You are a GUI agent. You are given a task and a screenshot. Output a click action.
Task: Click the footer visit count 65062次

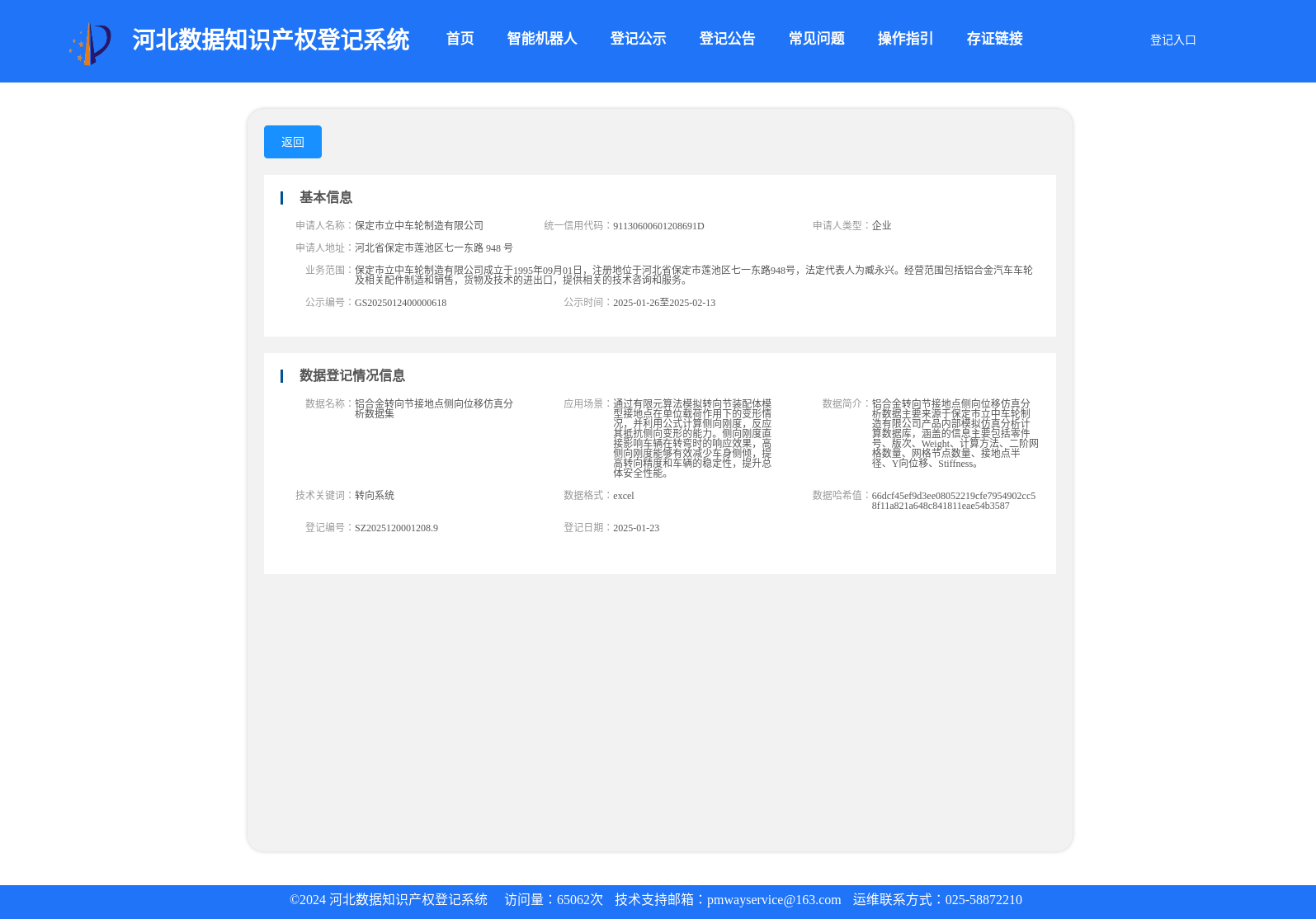pyautogui.click(x=580, y=900)
